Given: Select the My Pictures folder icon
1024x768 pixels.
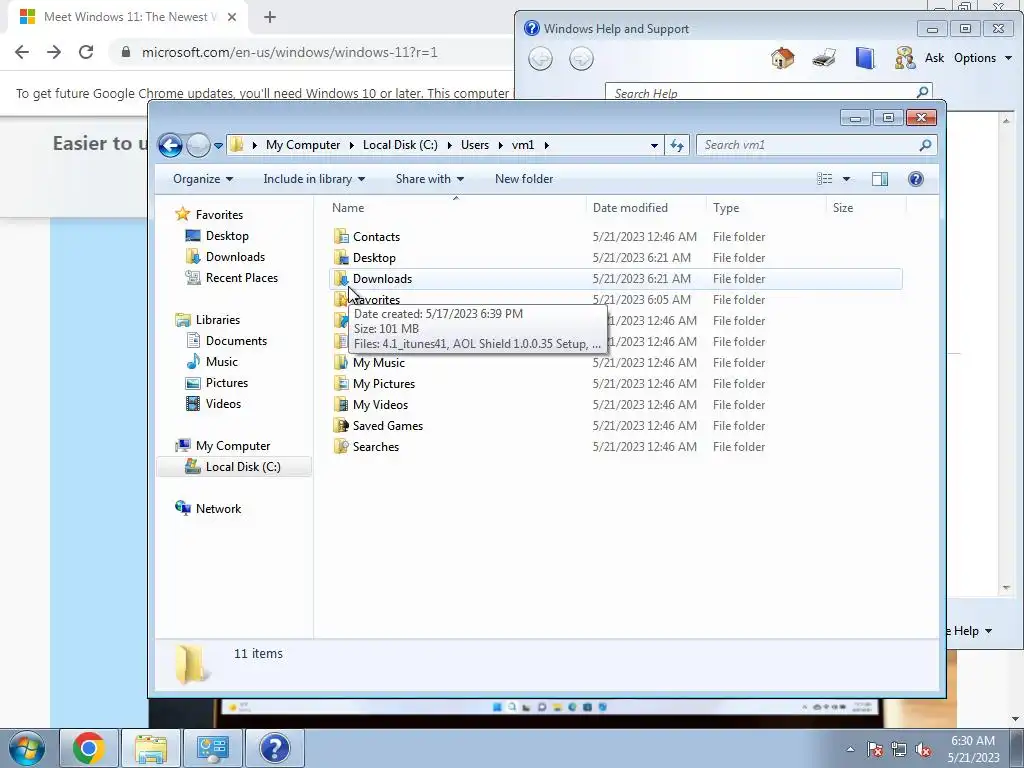Looking at the screenshot, I should (x=341, y=383).
